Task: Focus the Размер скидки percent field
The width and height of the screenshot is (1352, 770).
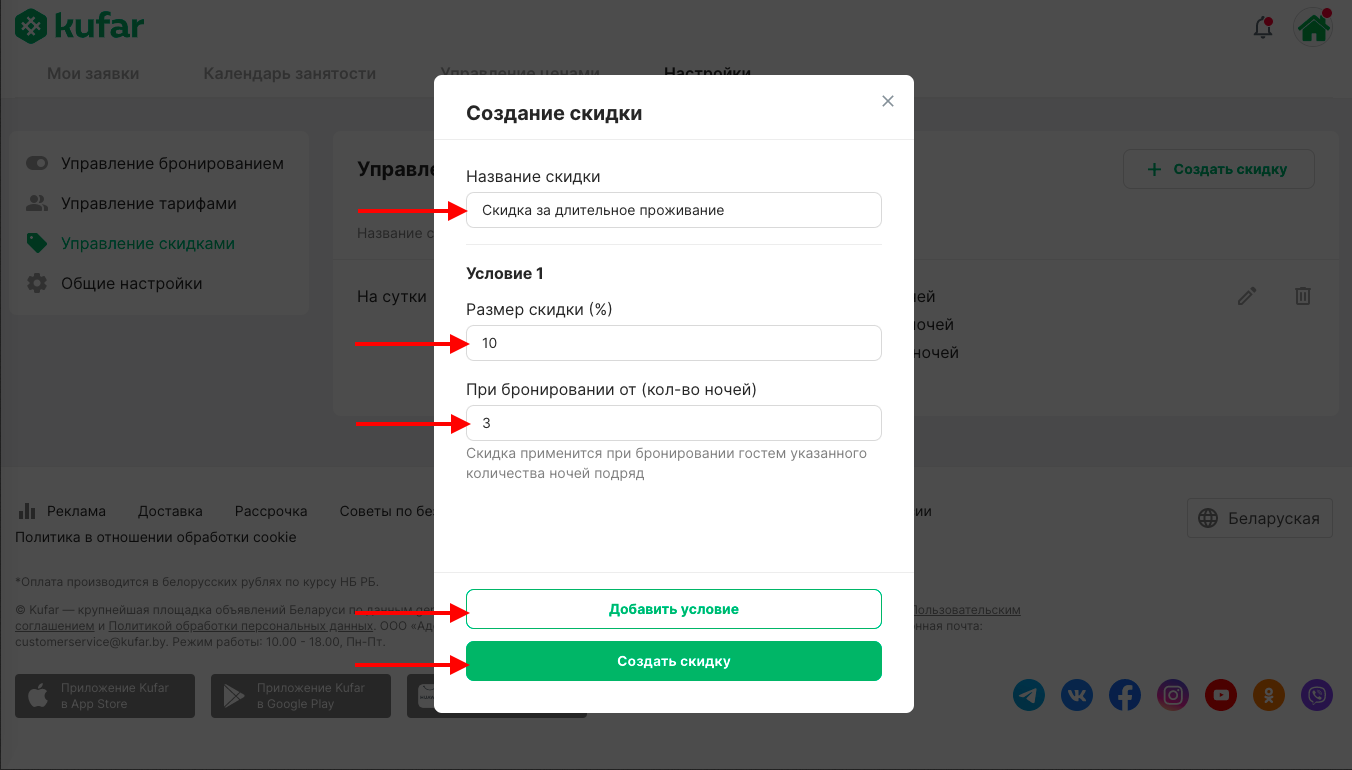Action: coord(674,343)
